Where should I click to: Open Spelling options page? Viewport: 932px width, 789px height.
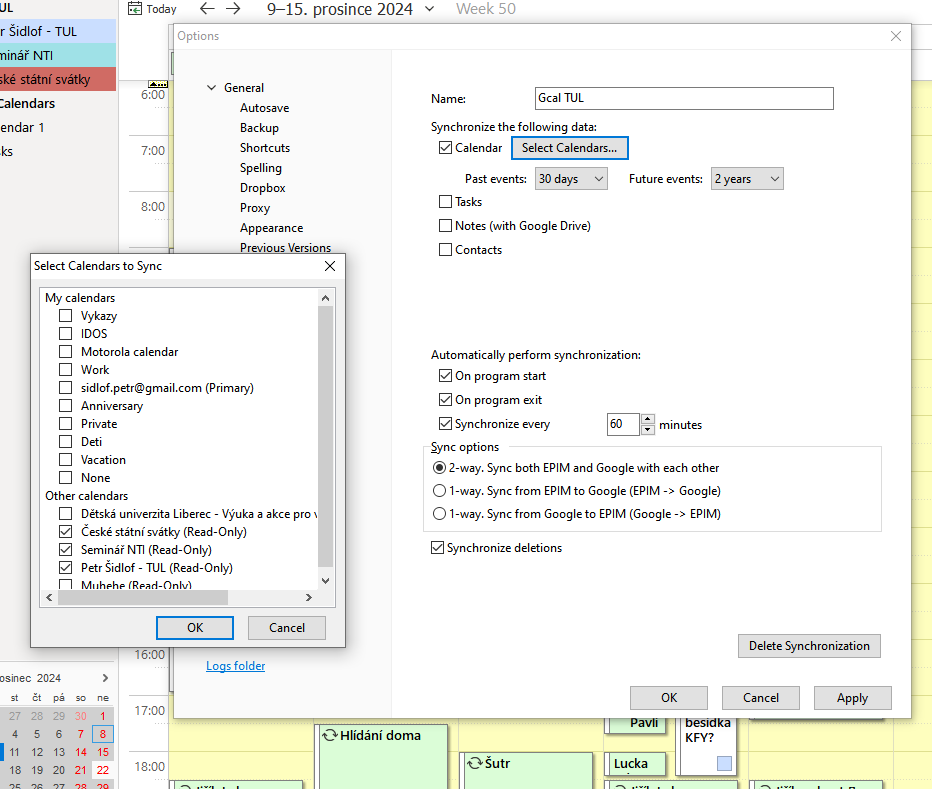click(x=261, y=168)
